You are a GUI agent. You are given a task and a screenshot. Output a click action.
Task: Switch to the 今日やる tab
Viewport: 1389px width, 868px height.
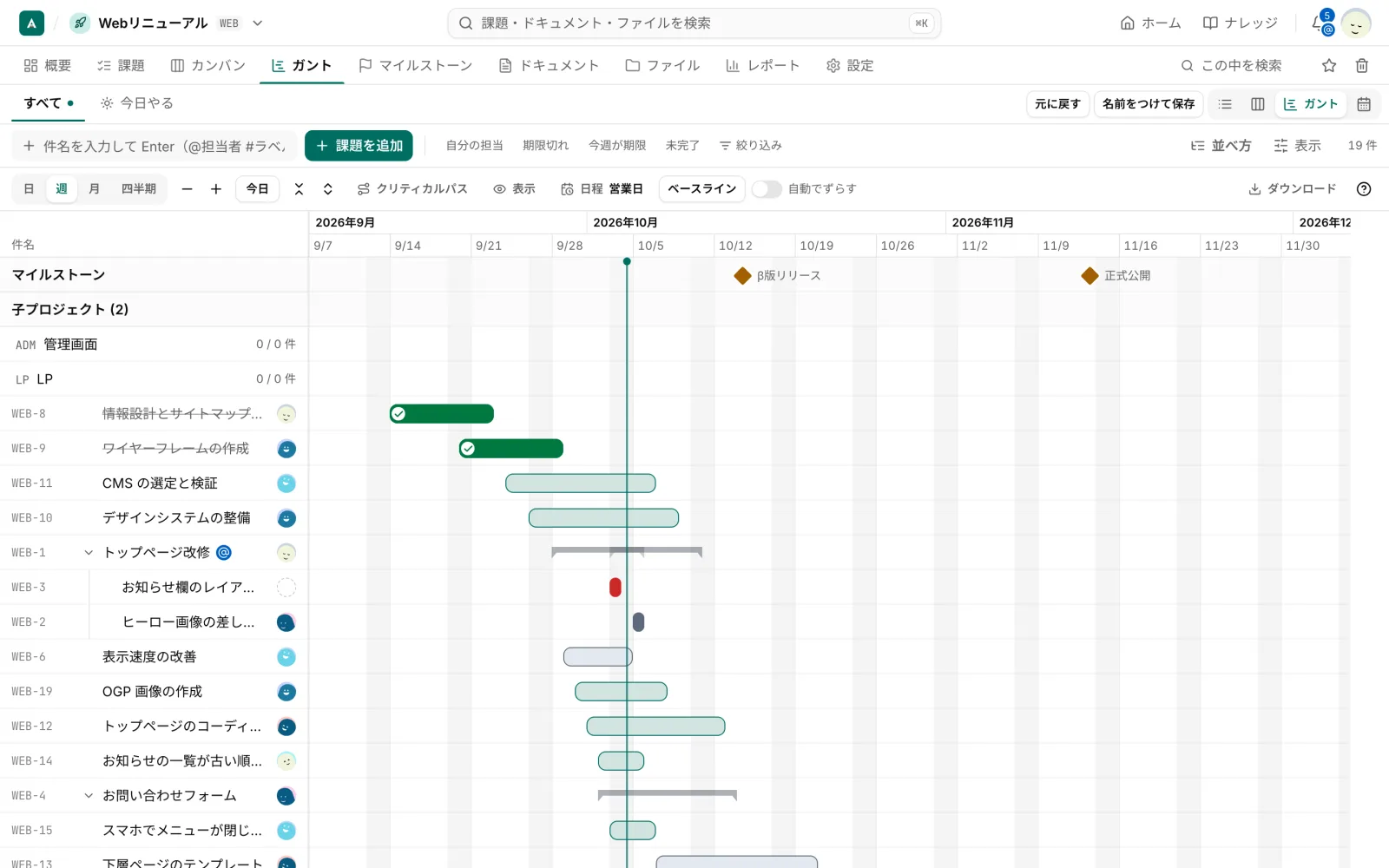pos(137,103)
